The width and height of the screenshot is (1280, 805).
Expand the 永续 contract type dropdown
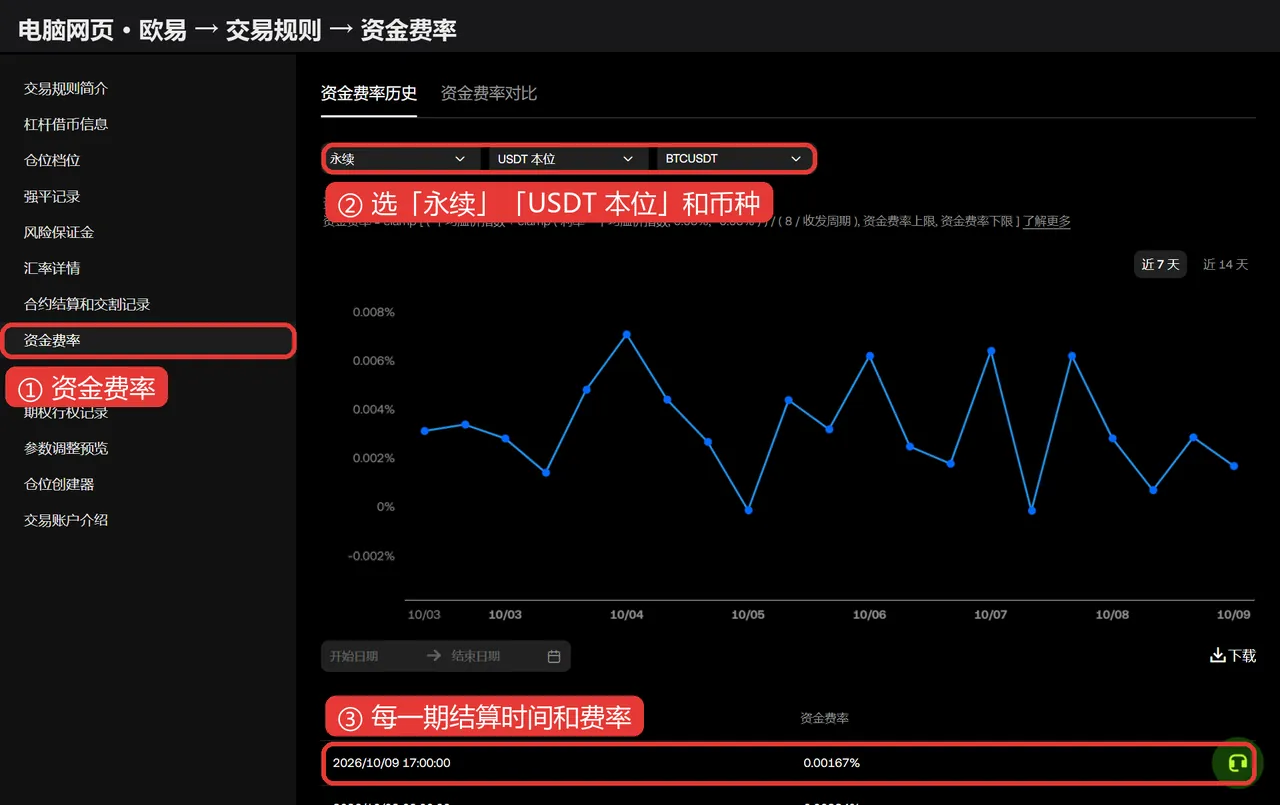pyautogui.click(x=399, y=159)
